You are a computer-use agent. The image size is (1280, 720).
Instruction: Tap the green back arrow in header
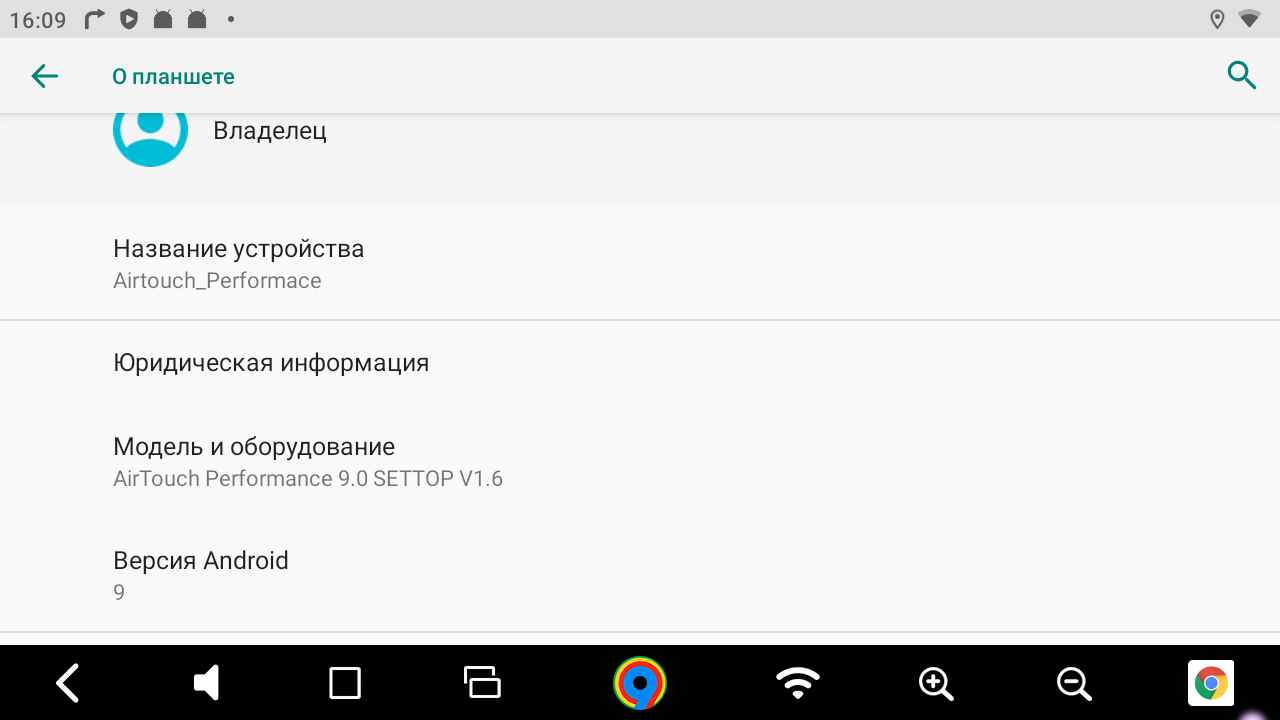tap(44, 76)
